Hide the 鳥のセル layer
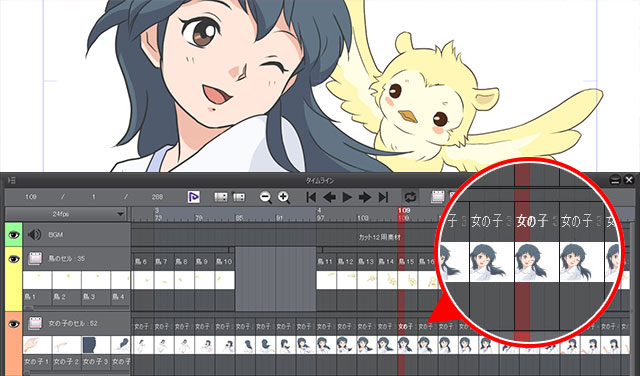This screenshot has width=640, height=376. pyautogui.click(x=13, y=259)
